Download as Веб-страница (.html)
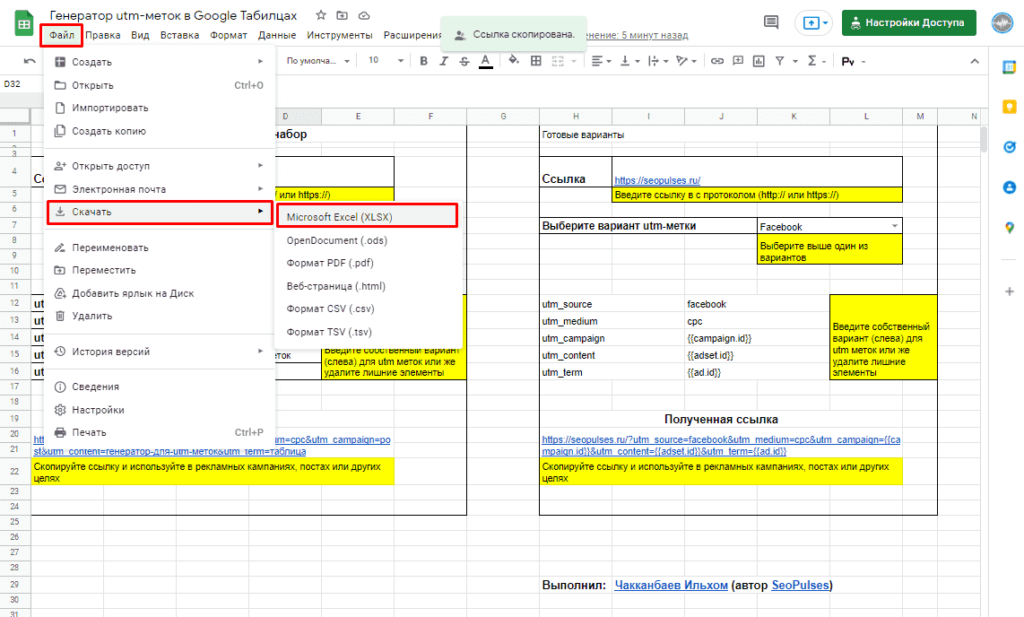This screenshot has height=617, width=1024. (366, 286)
